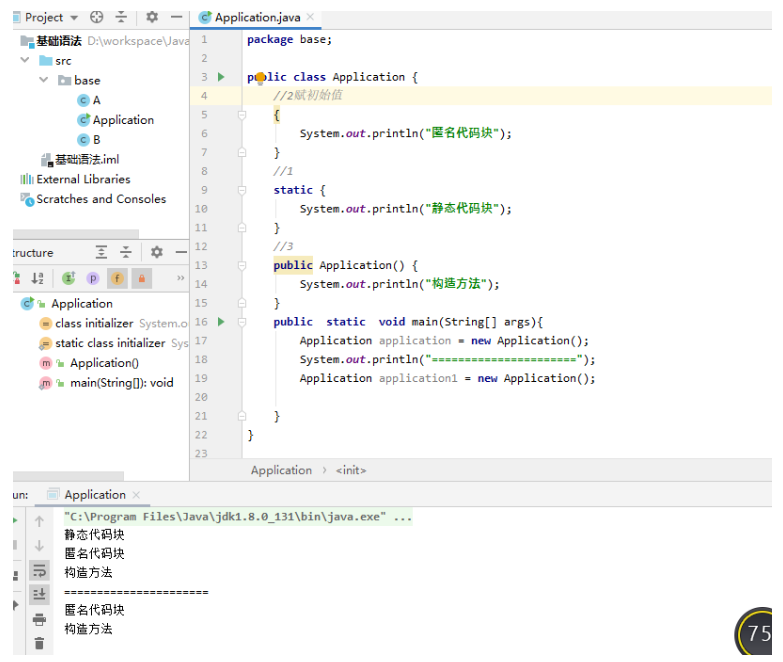Screen dimensions: 783x662
Task: Open Structure panel settings gear
Action: tap(157, 252)
